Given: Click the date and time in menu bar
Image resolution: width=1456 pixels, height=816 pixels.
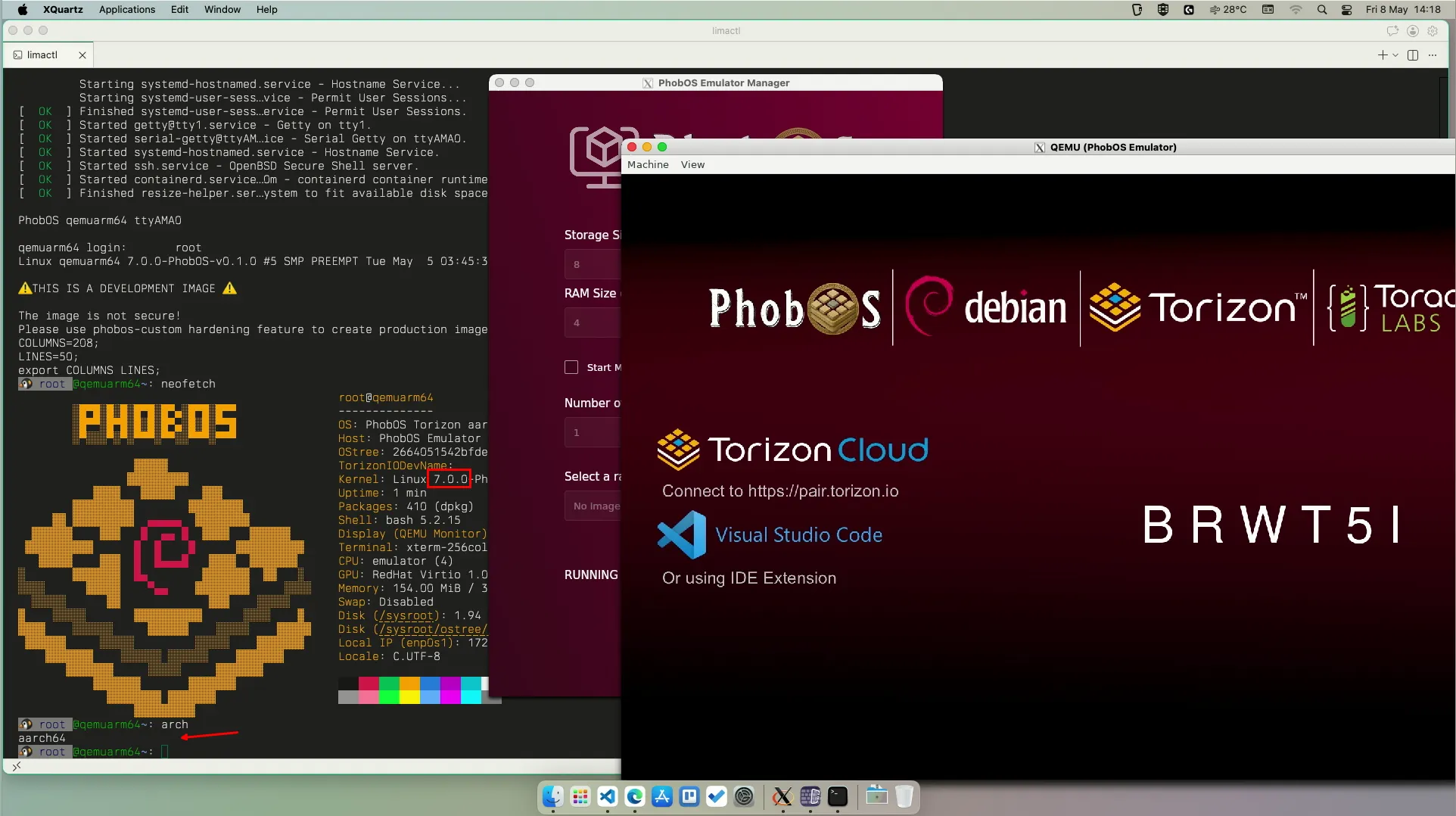Looking at the screenshot, I should (x=1403, y=10).
